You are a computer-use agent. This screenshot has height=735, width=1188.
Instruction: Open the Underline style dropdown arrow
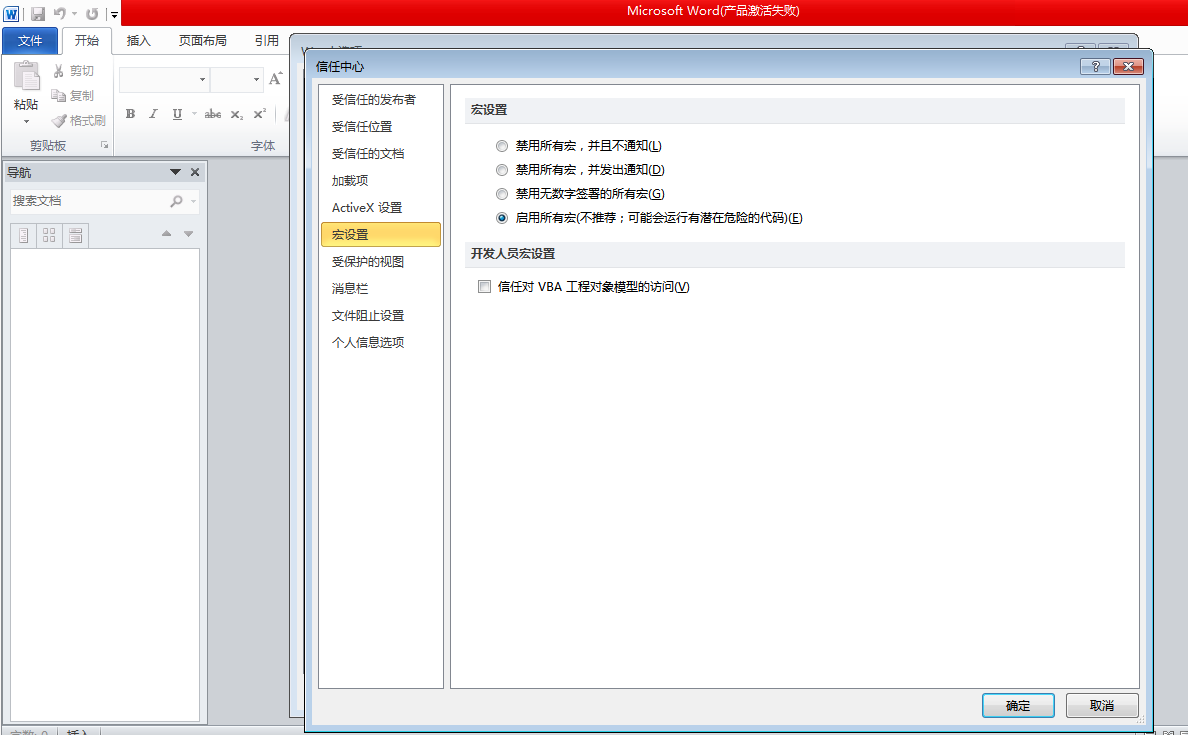(x=194, y=114)
